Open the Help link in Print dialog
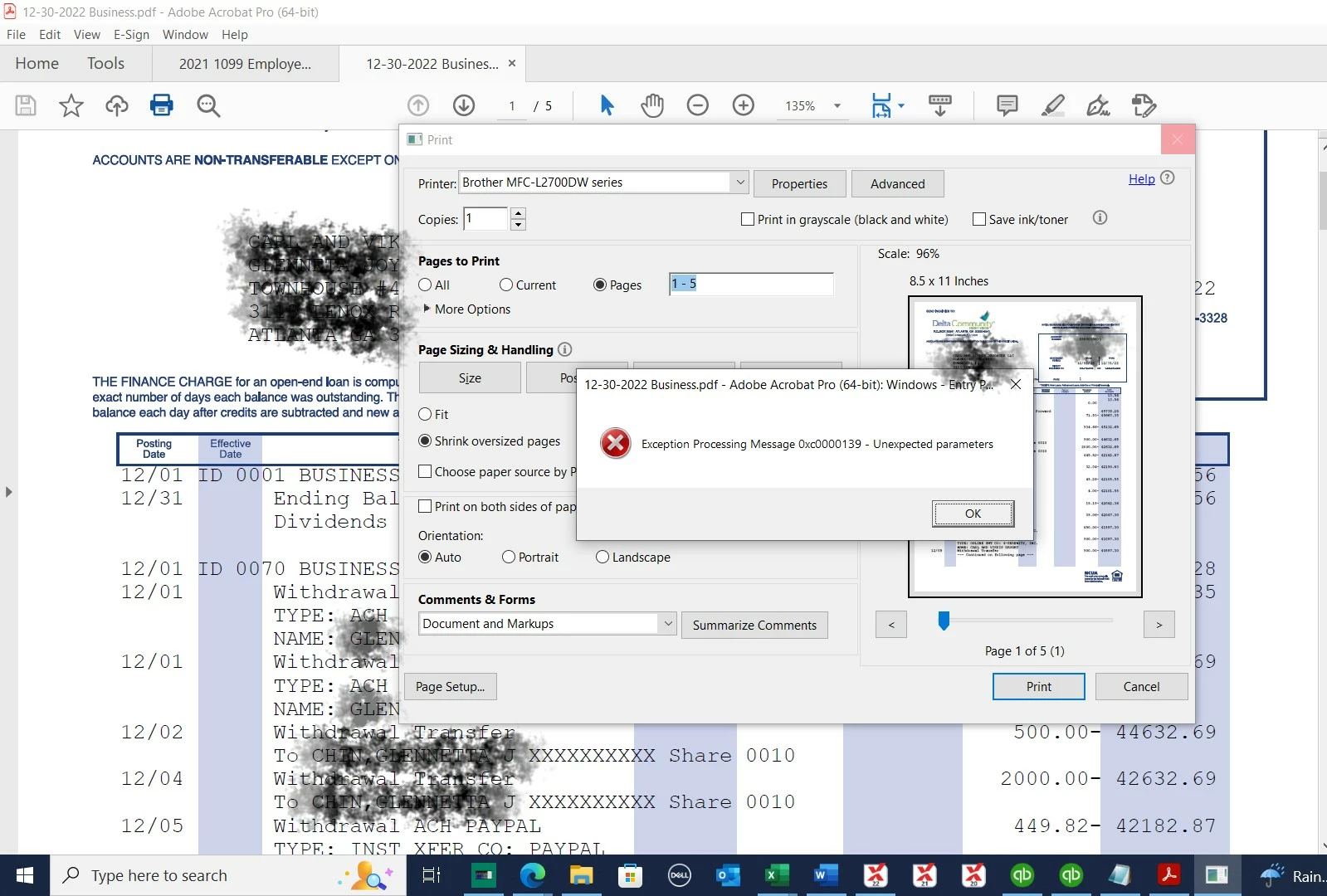Screen dimensions: 1327x896 click(x=1141, y=178)
